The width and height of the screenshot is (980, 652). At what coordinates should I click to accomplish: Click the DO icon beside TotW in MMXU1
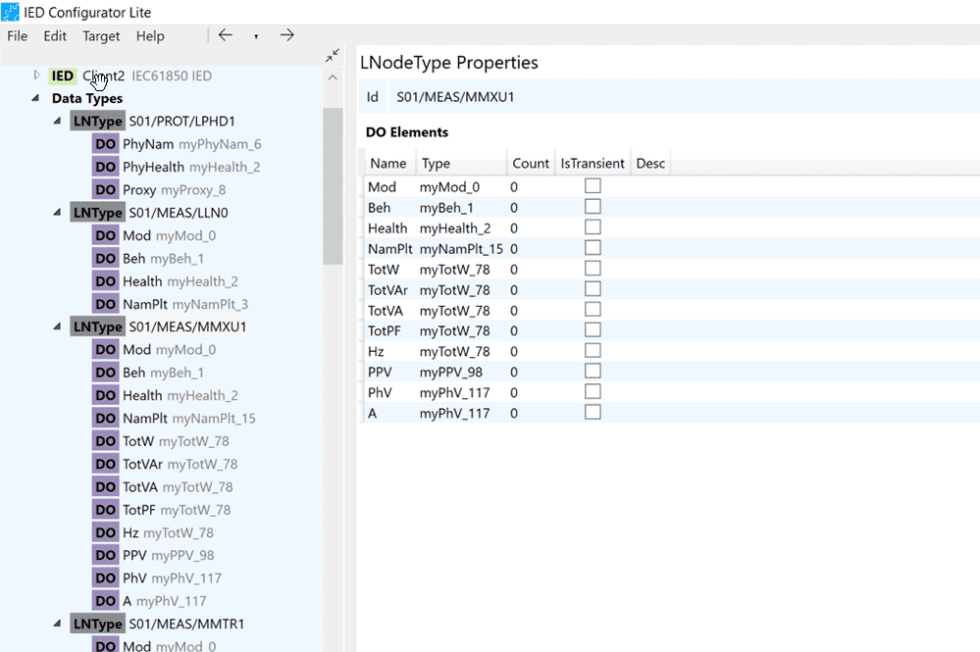point(106,440)
